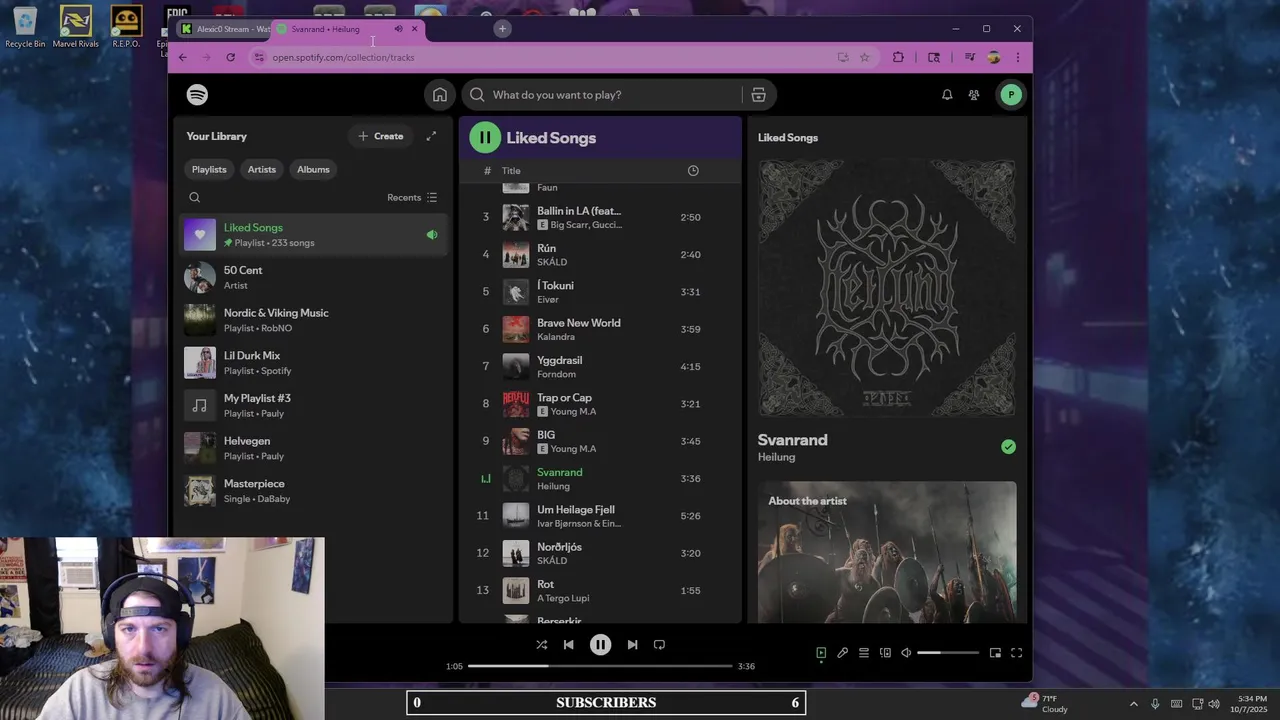Connect to a device
This screenshot has width=1280, height=720.
click(885, 653)
